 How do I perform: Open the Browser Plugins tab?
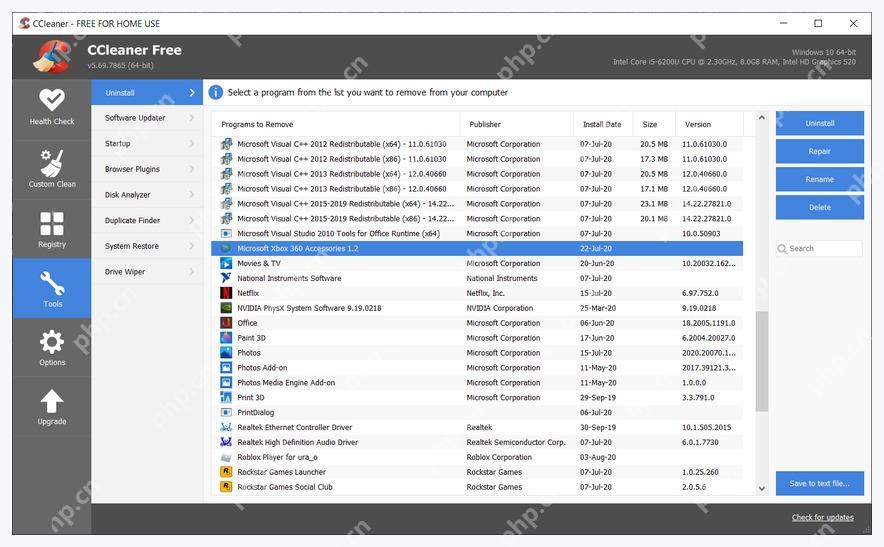pos(147,169)
